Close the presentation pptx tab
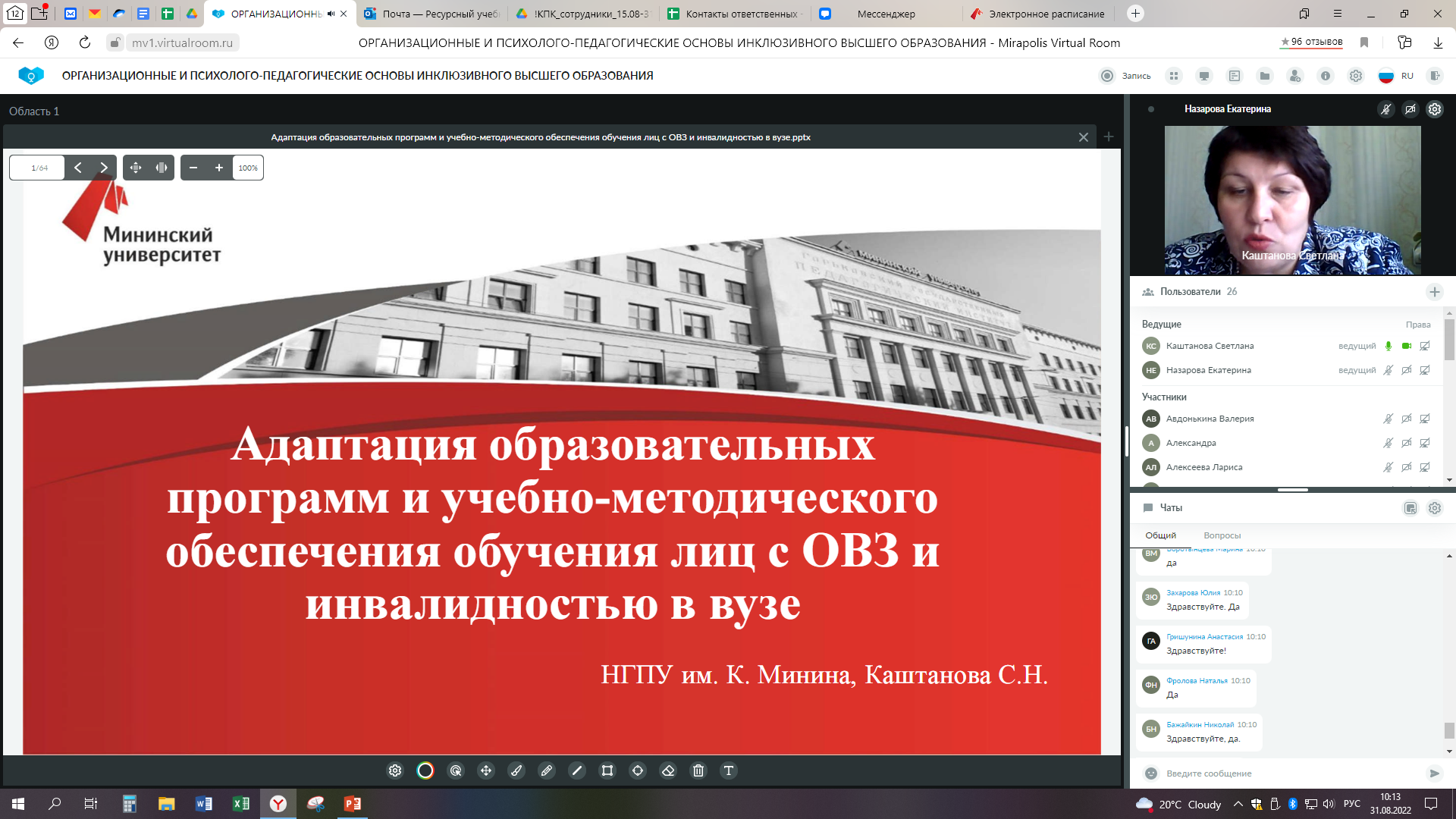 pyautogui.click(x=1084, y=137)
